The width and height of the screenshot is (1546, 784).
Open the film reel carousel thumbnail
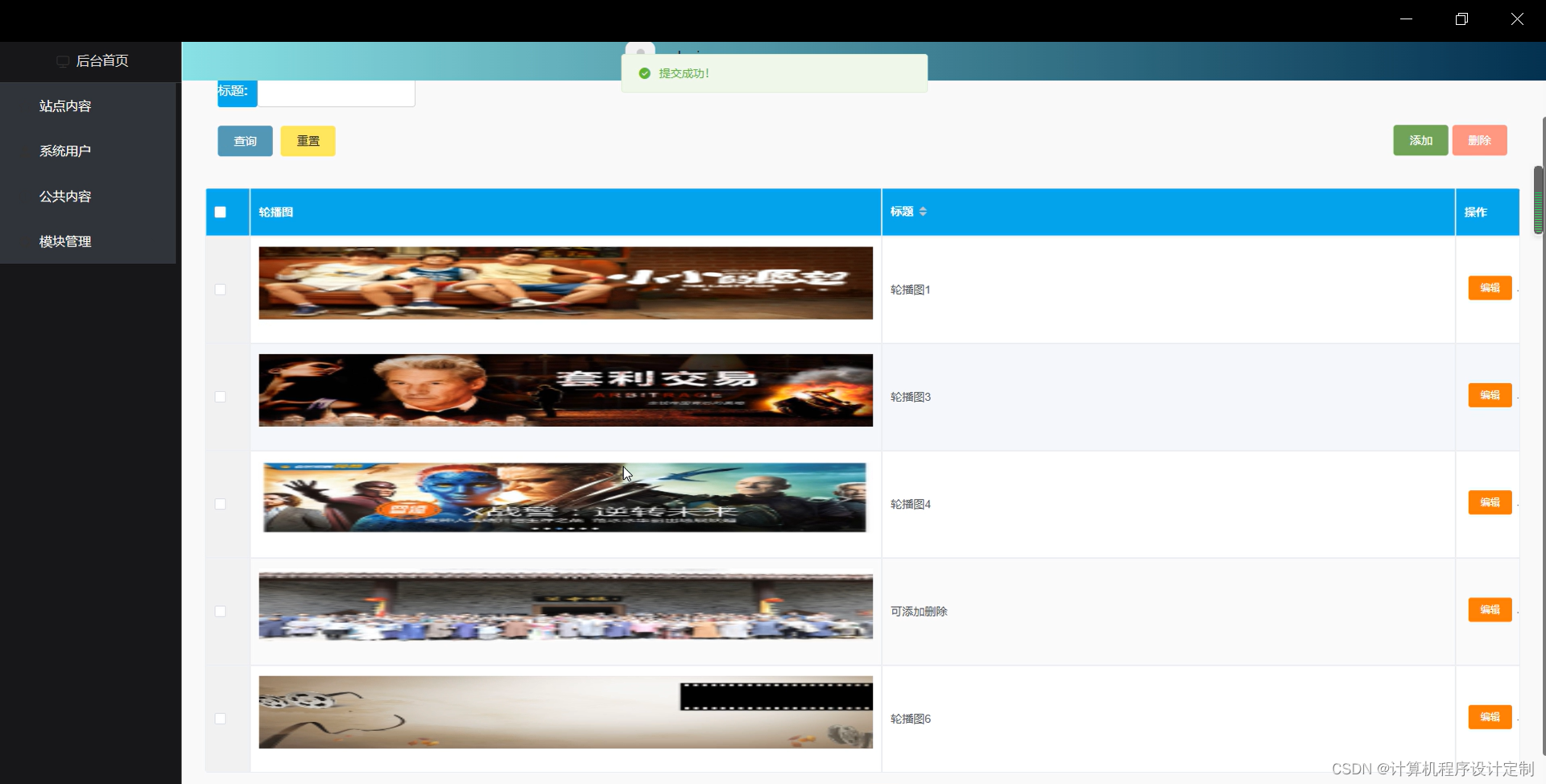(x=565, y=712)
